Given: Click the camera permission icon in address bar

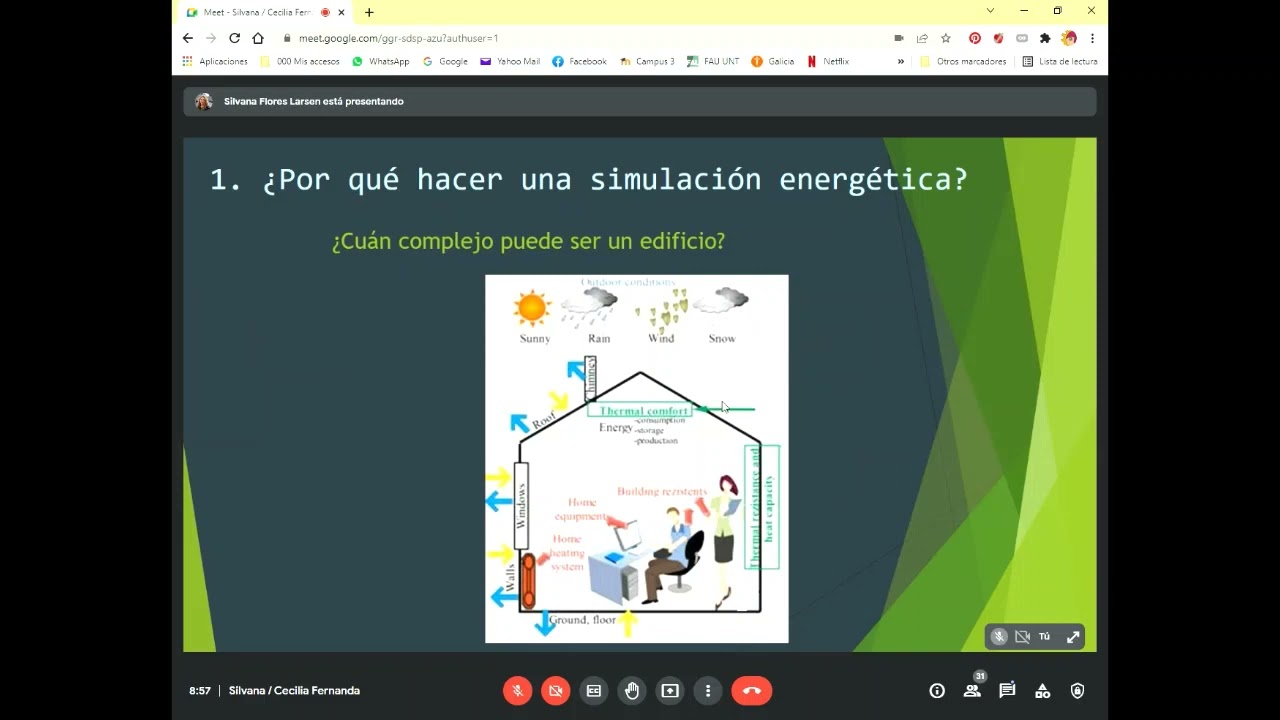Looking at the screenshot, I should tap(899, 38).
